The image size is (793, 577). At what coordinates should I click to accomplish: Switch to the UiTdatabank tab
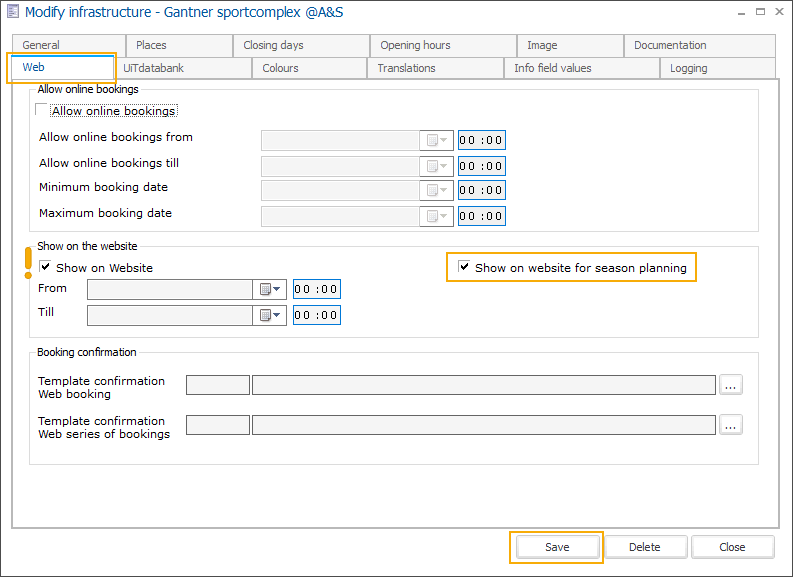click(x=183, y=68)
